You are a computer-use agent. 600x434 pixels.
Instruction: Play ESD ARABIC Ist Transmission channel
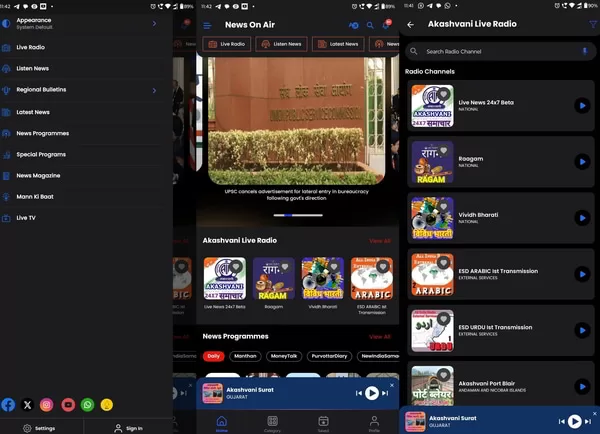(x=582, y=274)
